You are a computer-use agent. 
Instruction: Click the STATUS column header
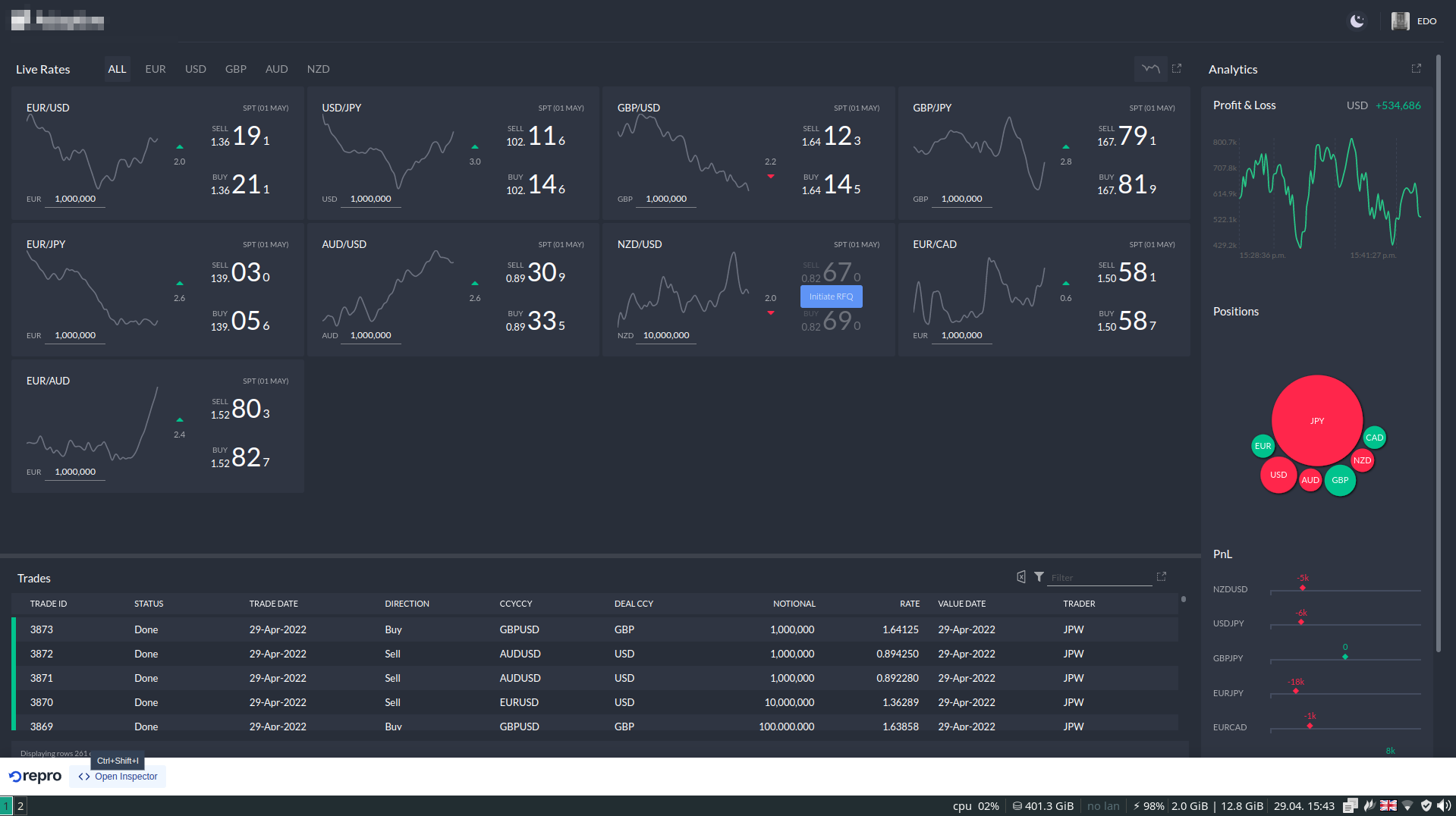pyautogui.click(x=149, y=604)
